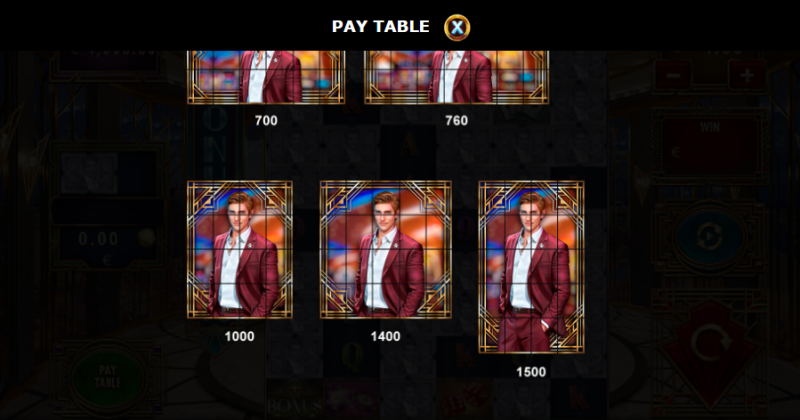This screenshot has height=420, width=800.
Task: Select the symbol card paying 1000
Action: tap(240, 250)
